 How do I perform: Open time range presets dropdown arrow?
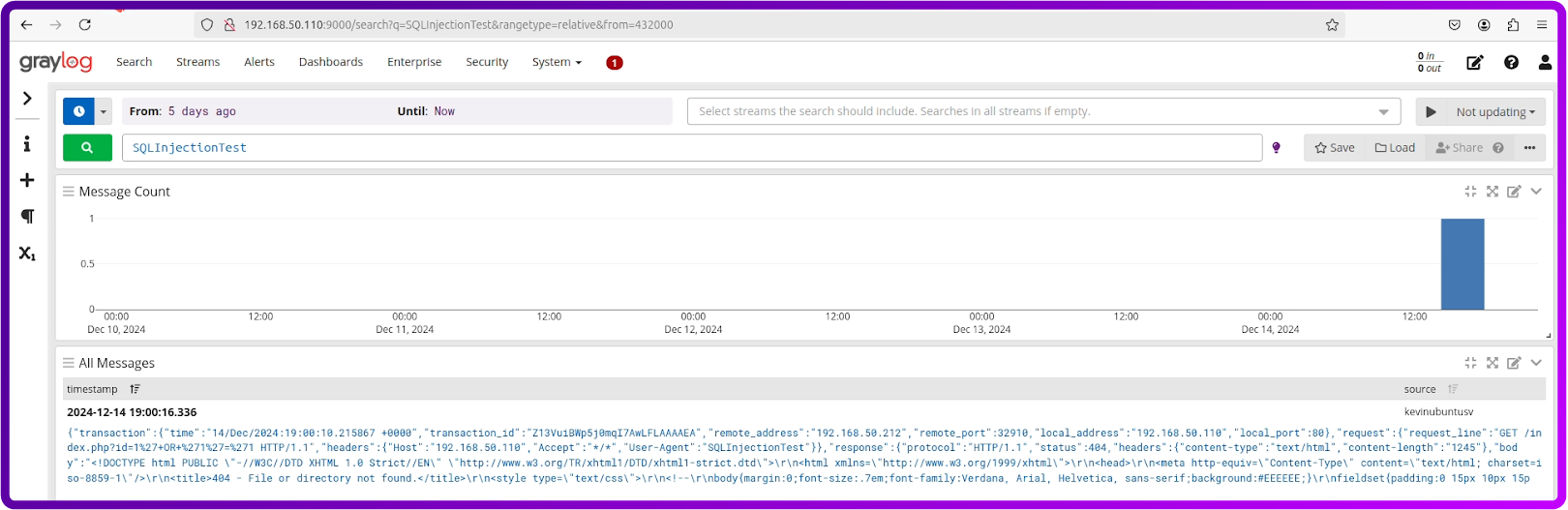104,111
